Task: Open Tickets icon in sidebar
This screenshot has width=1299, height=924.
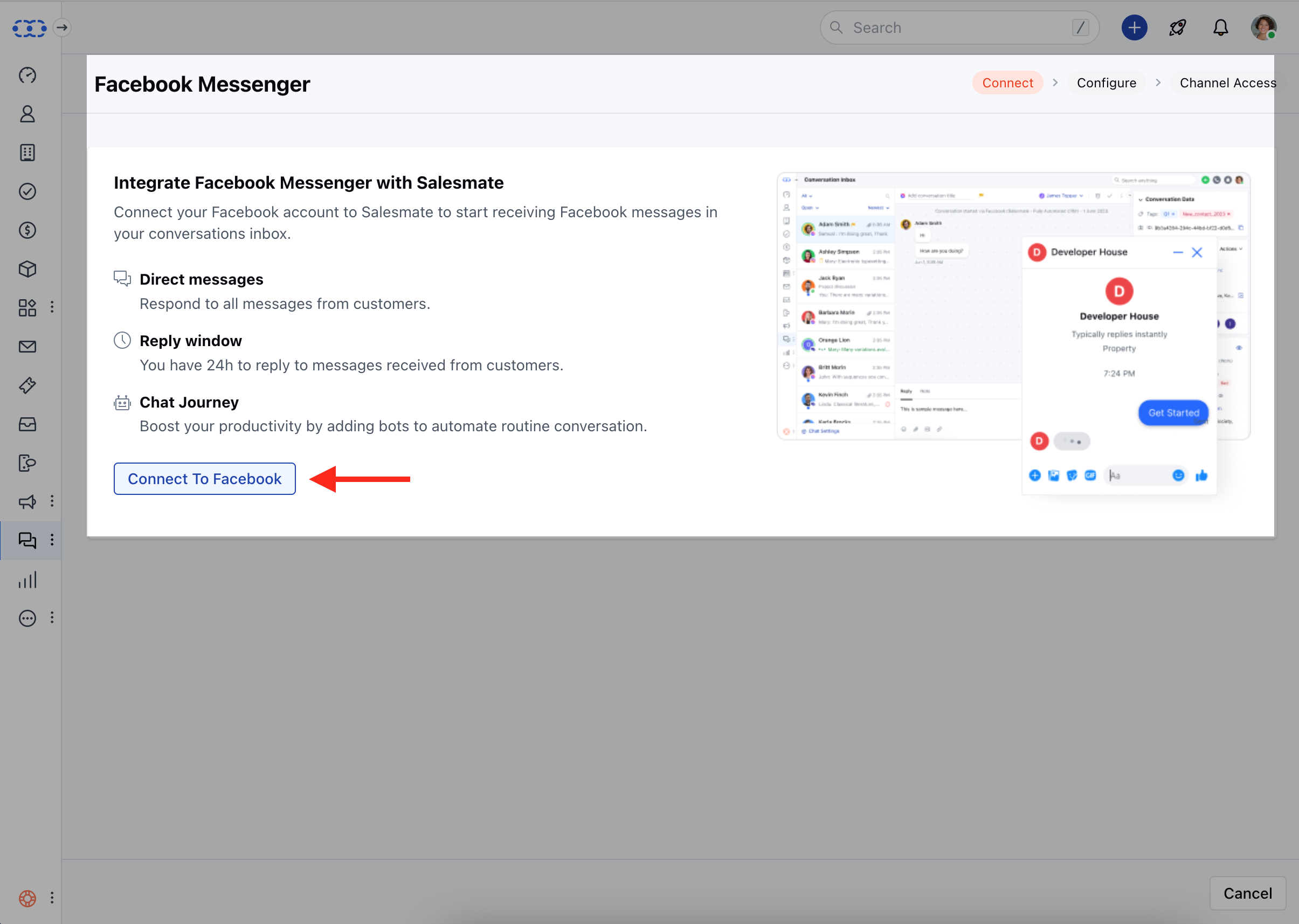Action: [x=27, y=385]
